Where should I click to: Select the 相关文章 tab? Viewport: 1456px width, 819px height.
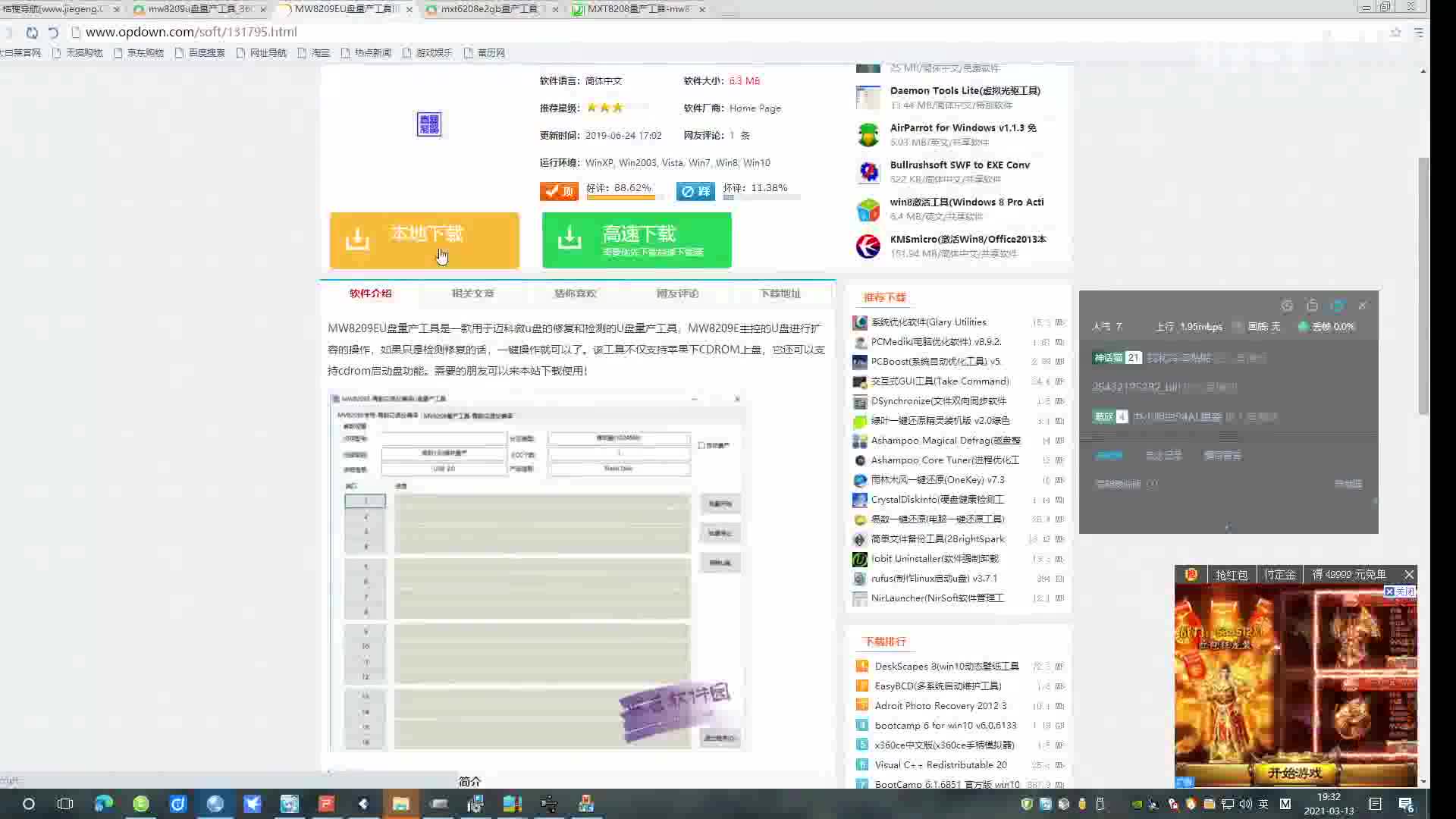coord(473,293)
